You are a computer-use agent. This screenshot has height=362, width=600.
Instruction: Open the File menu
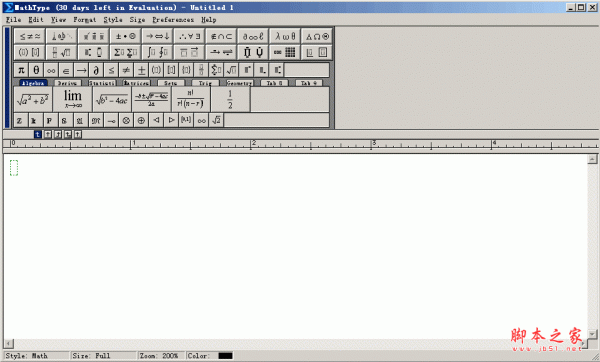pos(13,20)
